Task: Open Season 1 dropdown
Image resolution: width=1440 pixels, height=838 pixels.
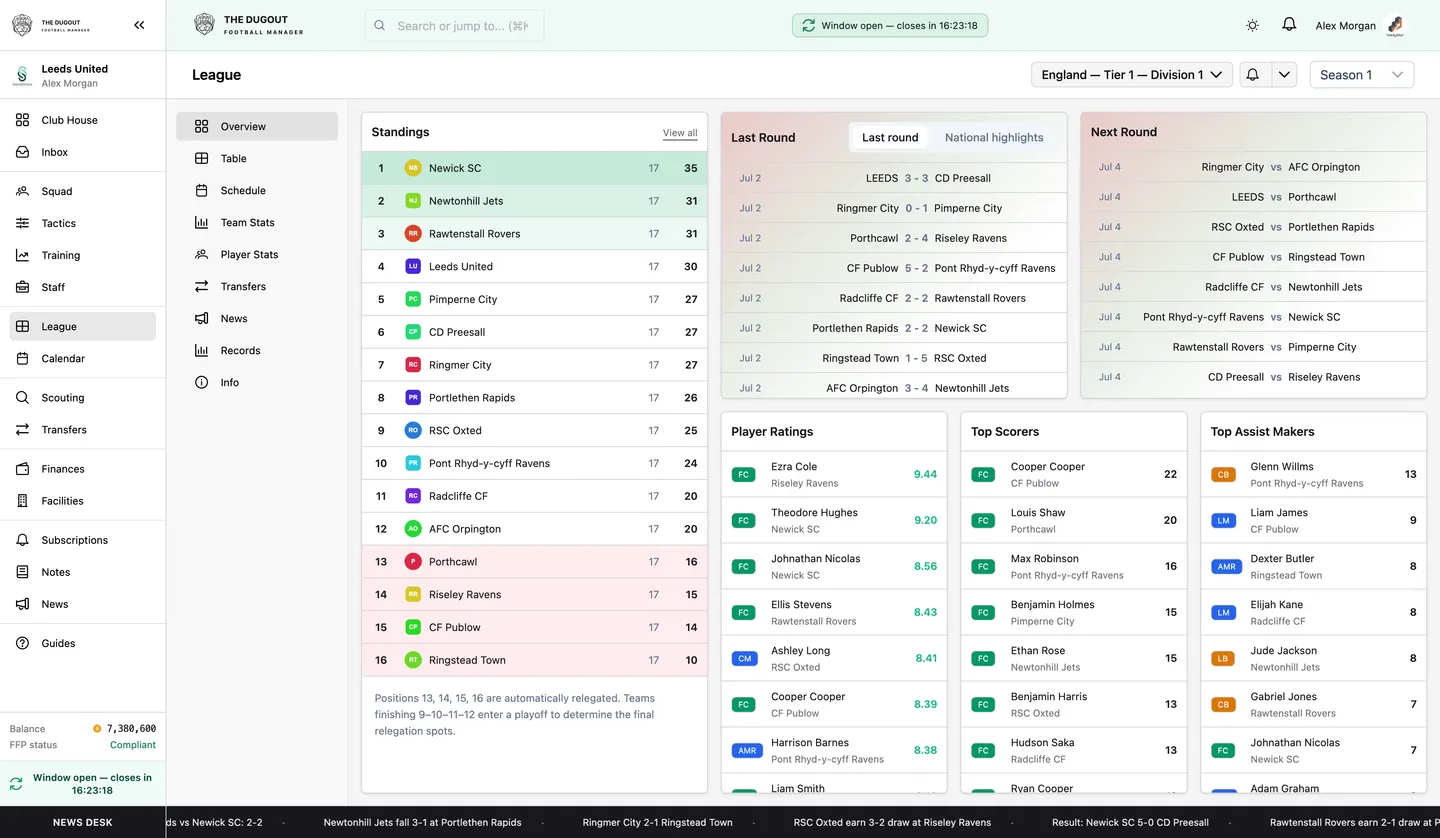Action: [1362, 75]
